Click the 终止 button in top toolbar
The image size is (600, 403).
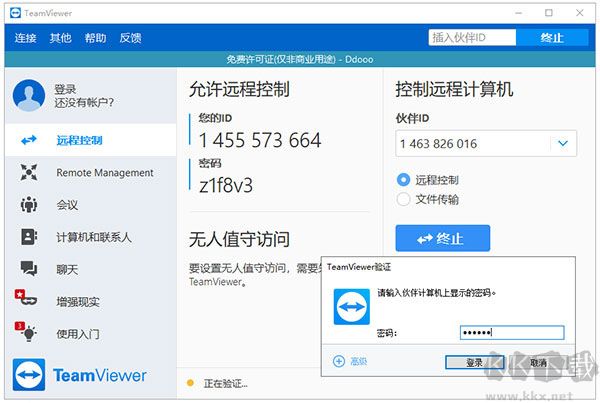tap(552, 38)
